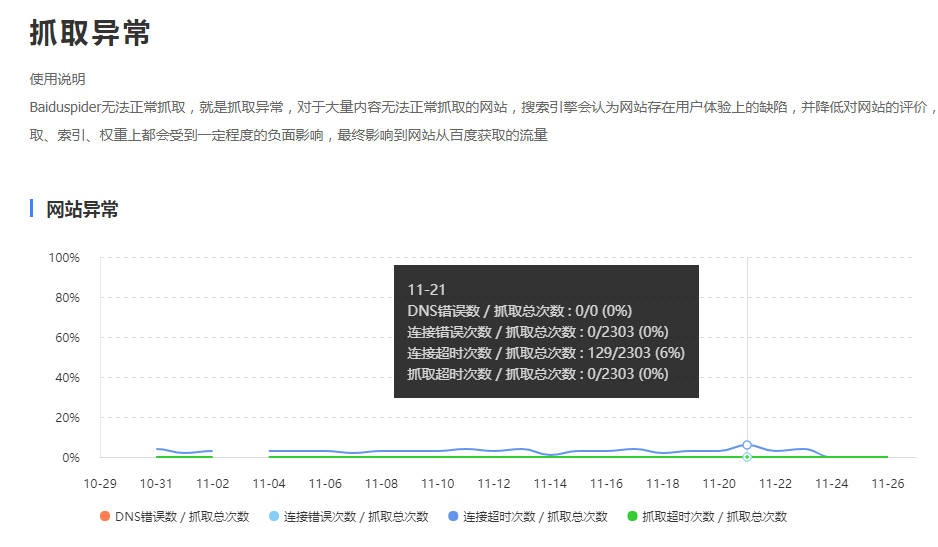Click the 100% y-axis label
Screen dimensions: 938x547
pyautogui.click(x=64, y=258)
